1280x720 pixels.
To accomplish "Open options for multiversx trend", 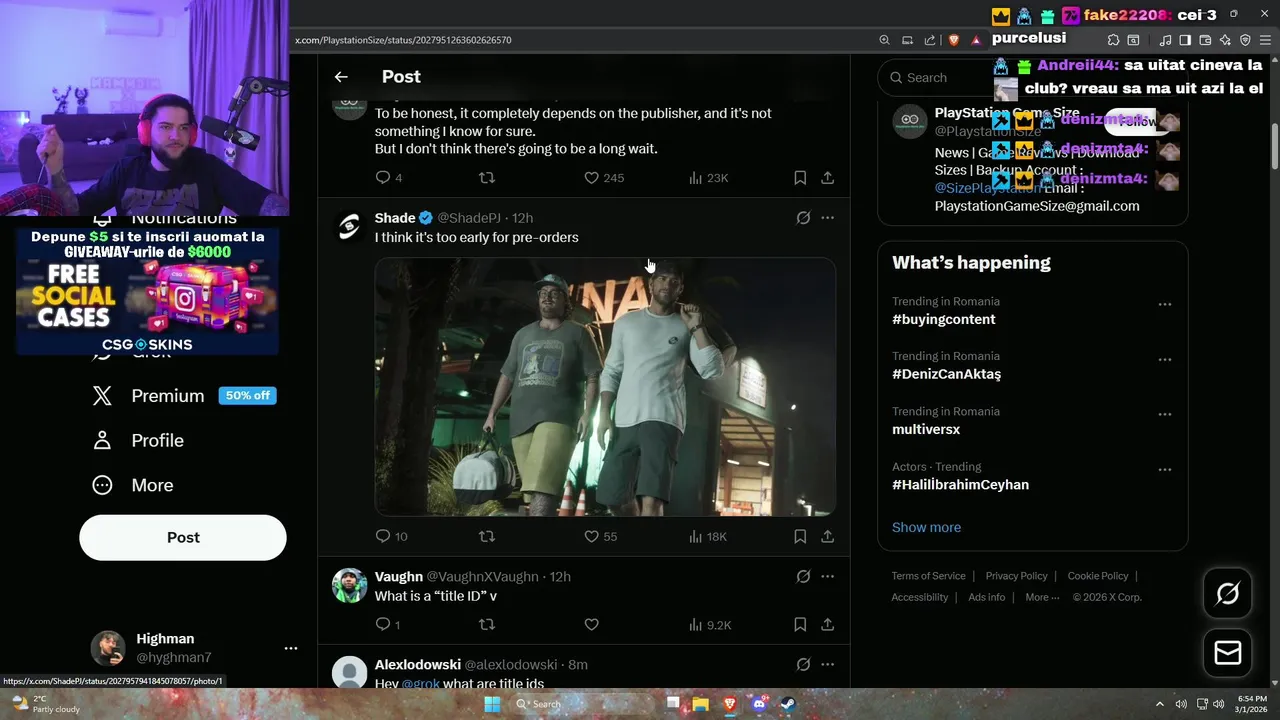I will pyautogui.click(x=1165, y=414).
